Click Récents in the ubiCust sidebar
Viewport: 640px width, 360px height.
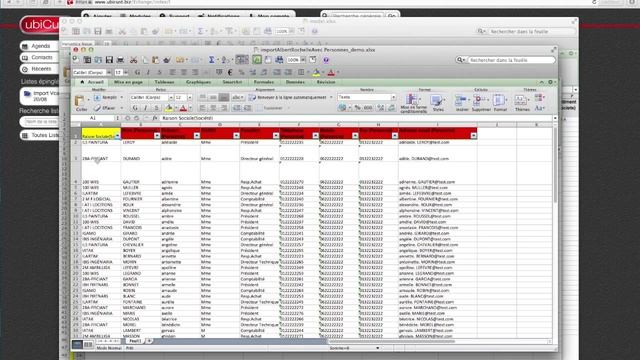40,69
